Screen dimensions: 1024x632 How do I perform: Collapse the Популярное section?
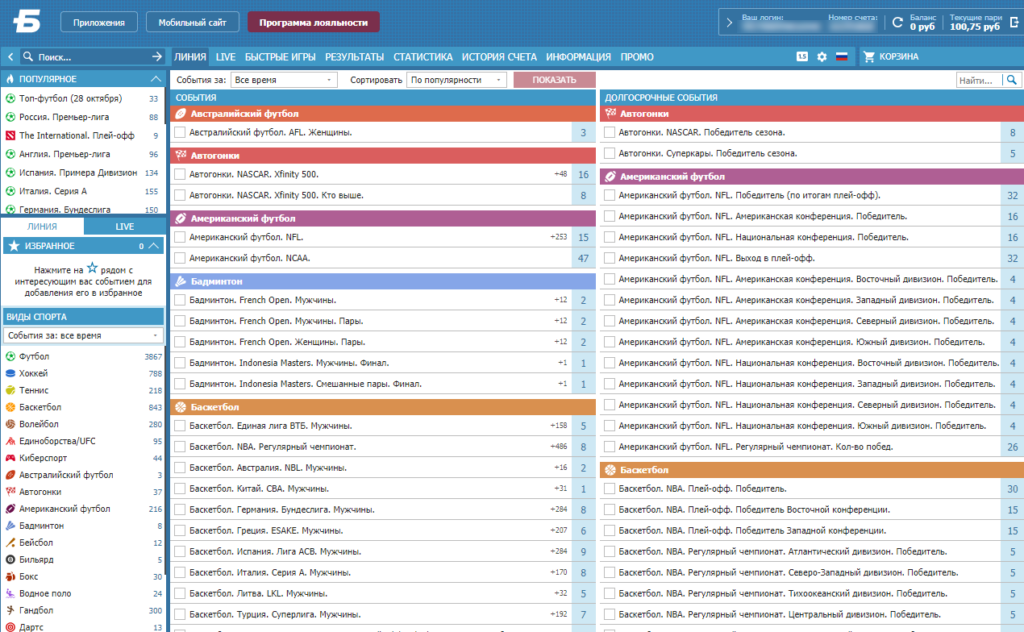pyautogui.click(x=155, y=79)
